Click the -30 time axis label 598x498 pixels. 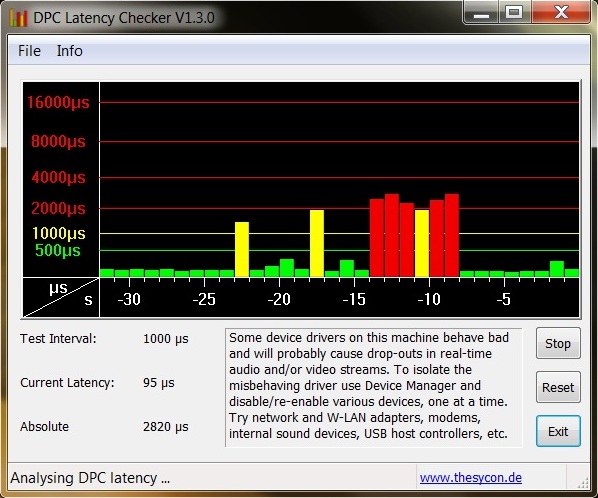(129, 299)
